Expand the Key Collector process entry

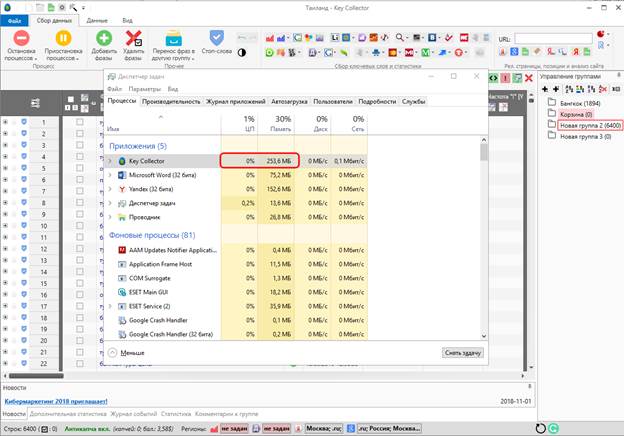point(110,161)
